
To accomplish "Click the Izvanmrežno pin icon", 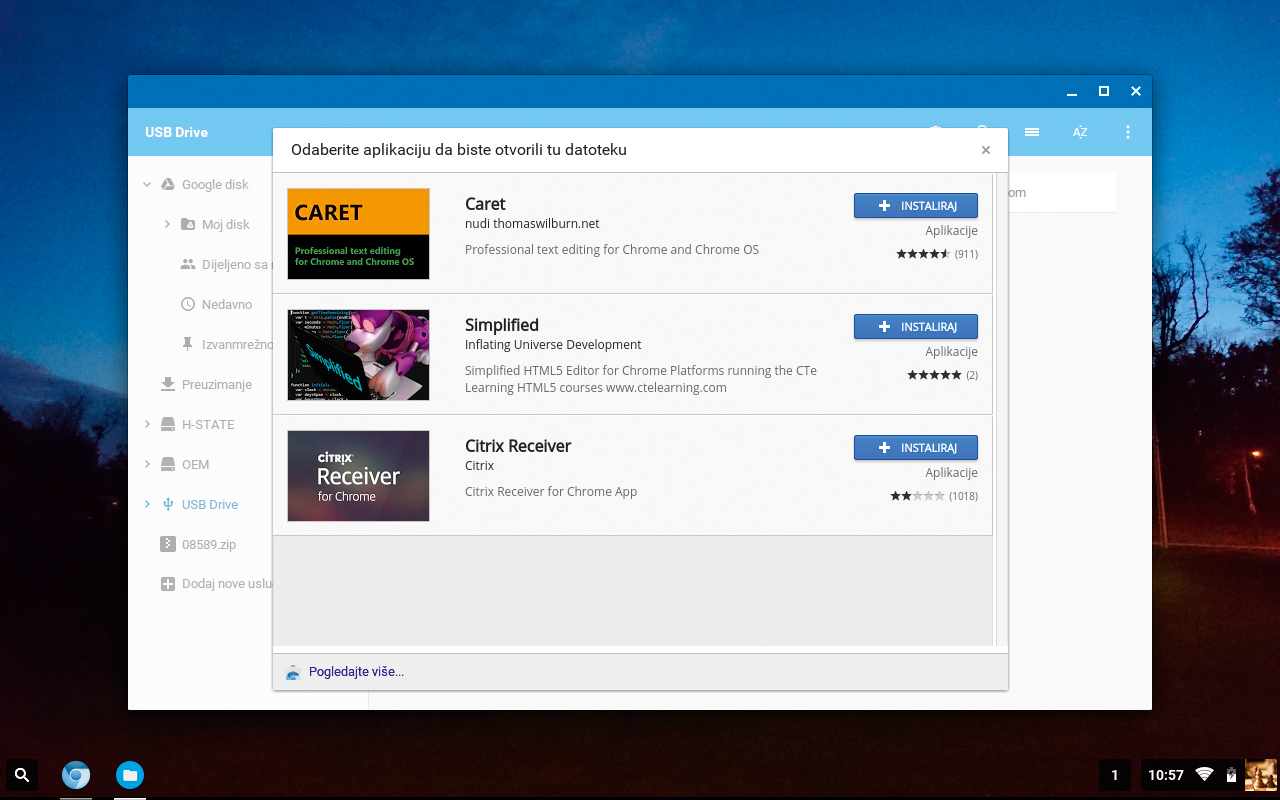I will click(187, 344).
